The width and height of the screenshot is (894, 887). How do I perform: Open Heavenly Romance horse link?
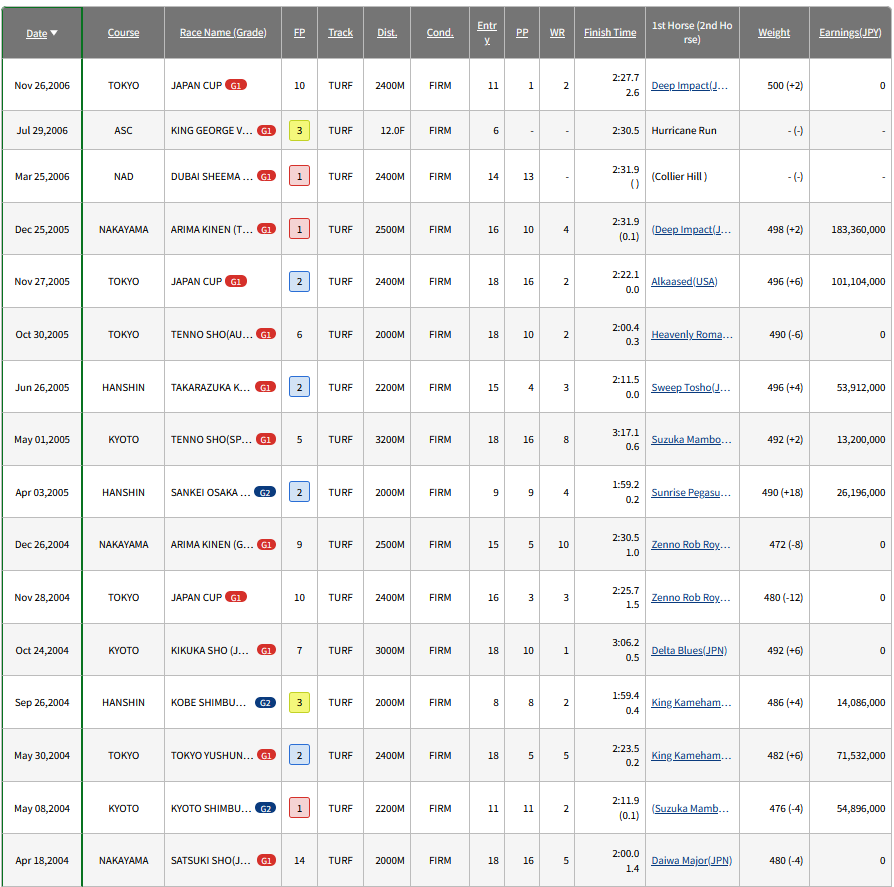click(692, 335)
